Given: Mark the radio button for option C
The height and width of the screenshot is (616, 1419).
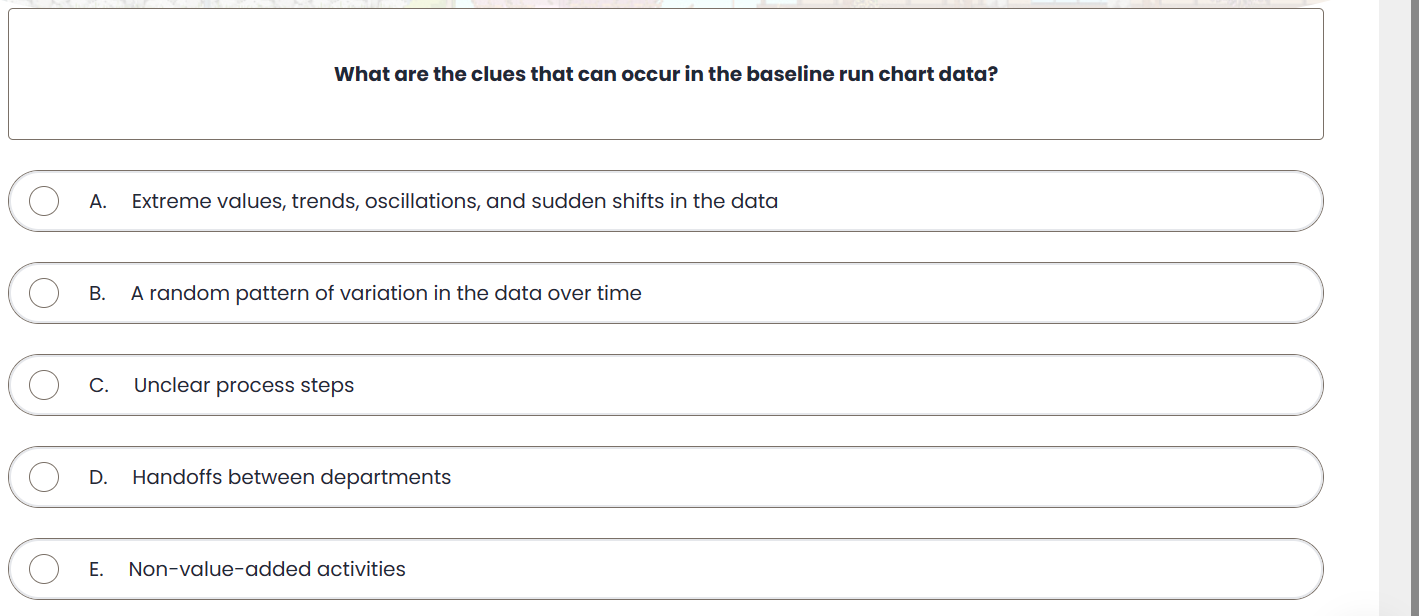Looking at the screenshot, I should pyautogui.click(x=43, y=385).
